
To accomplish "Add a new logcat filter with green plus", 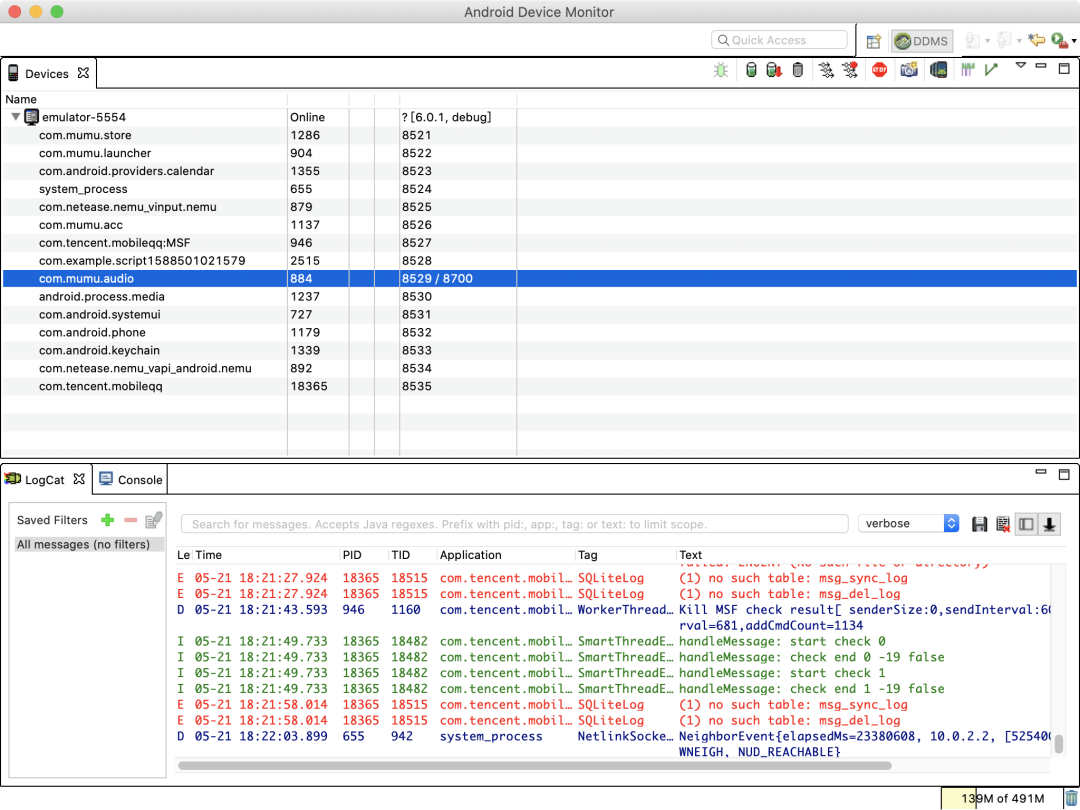I will tap(107, 520).
